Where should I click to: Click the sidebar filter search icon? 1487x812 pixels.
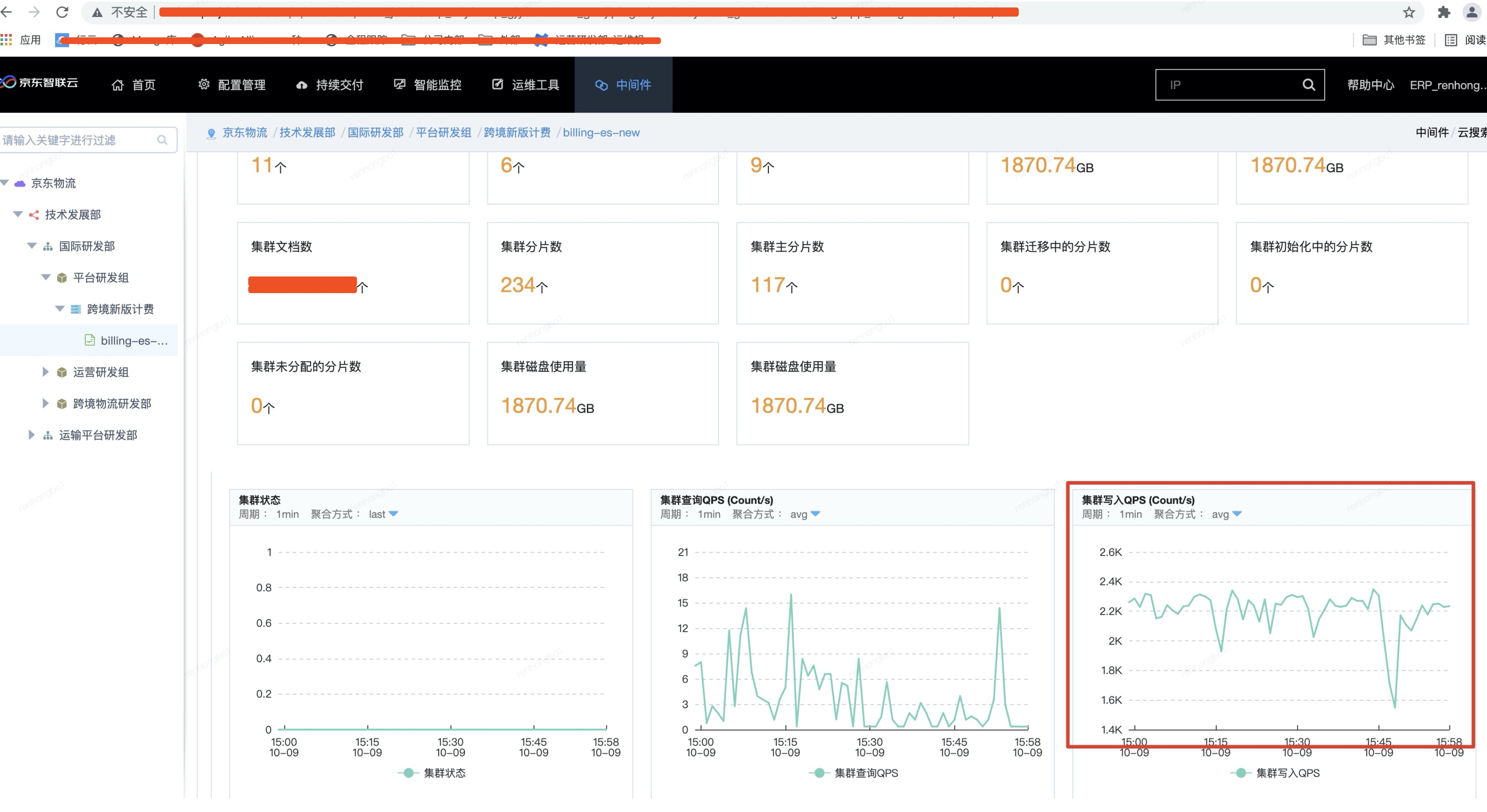[162, 140]
